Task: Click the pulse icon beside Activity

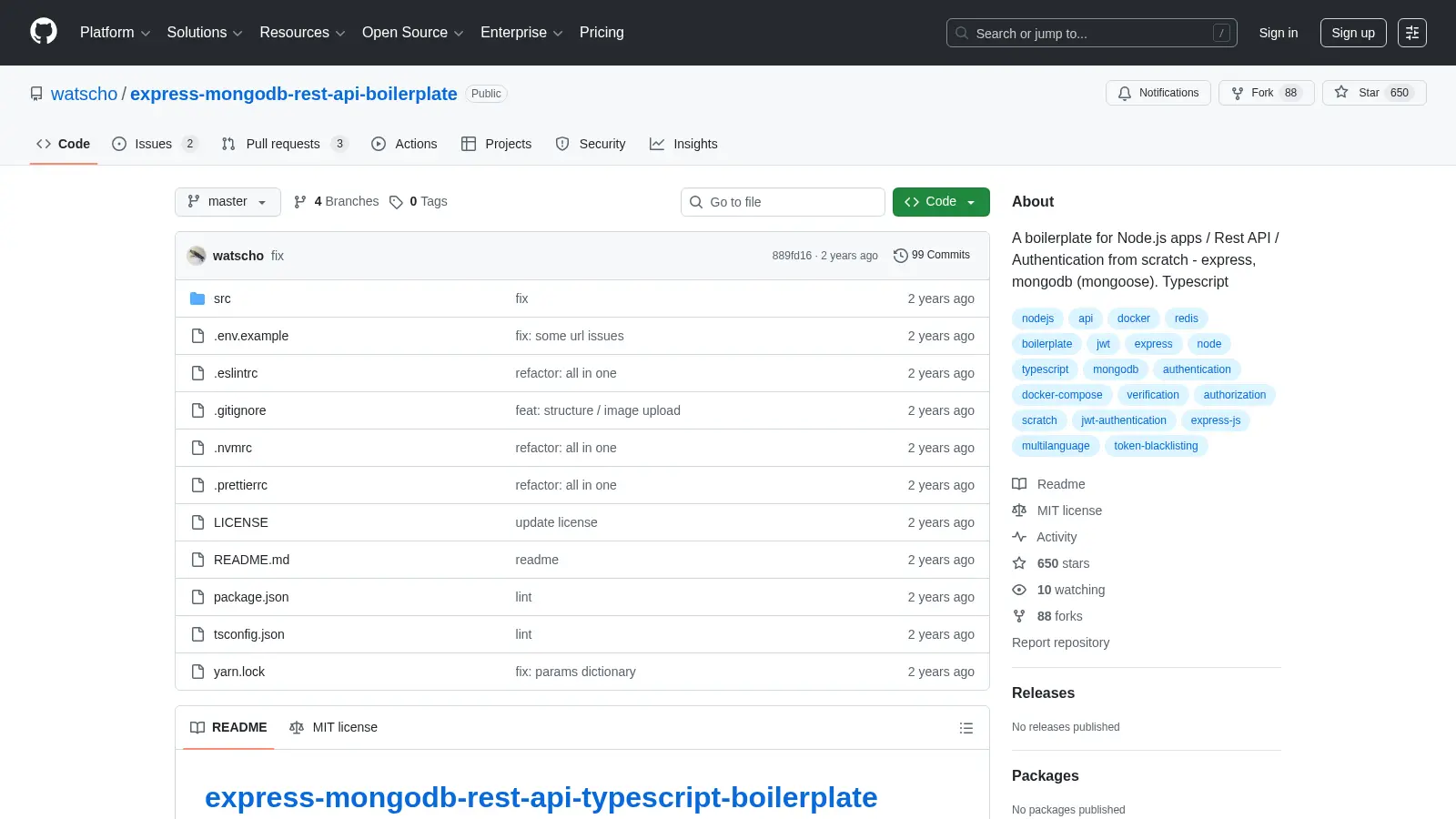Action: 1019,537
